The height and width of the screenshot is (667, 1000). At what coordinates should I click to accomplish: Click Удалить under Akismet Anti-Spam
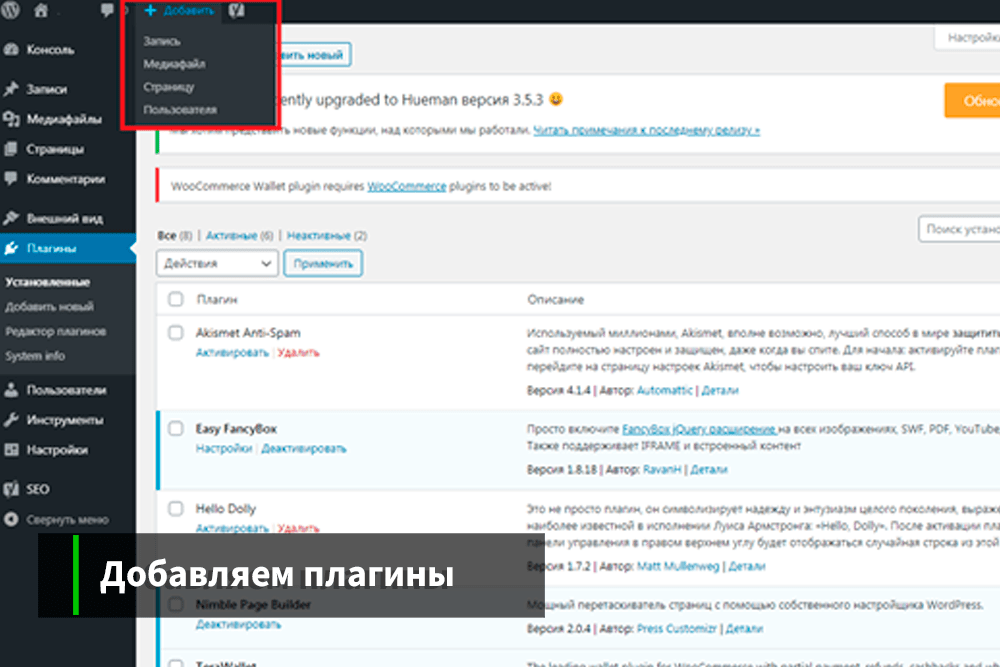pyautogui.click(x=298, y=353)
